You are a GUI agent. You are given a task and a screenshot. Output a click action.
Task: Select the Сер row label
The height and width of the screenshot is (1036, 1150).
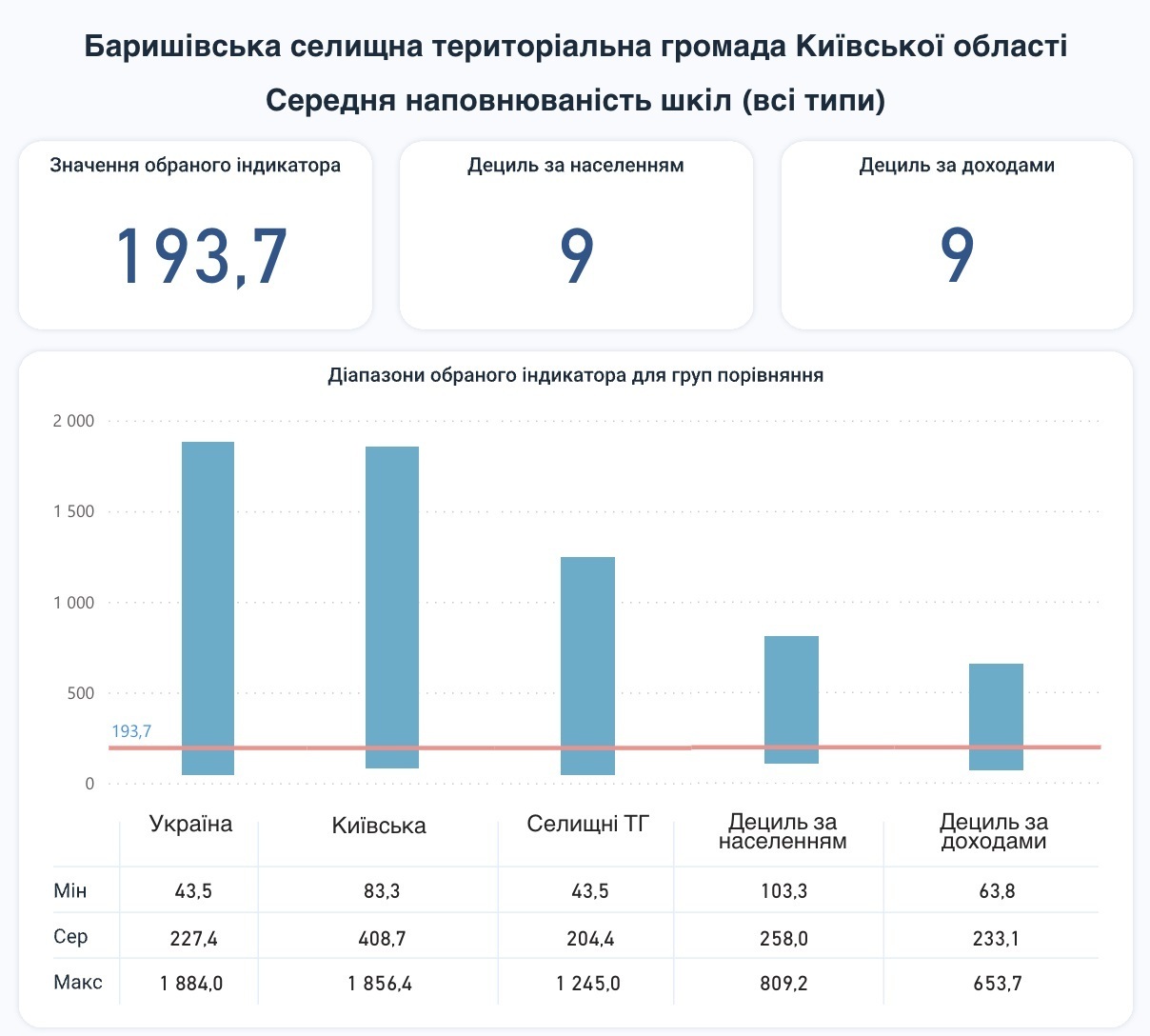tap(71, 937)
